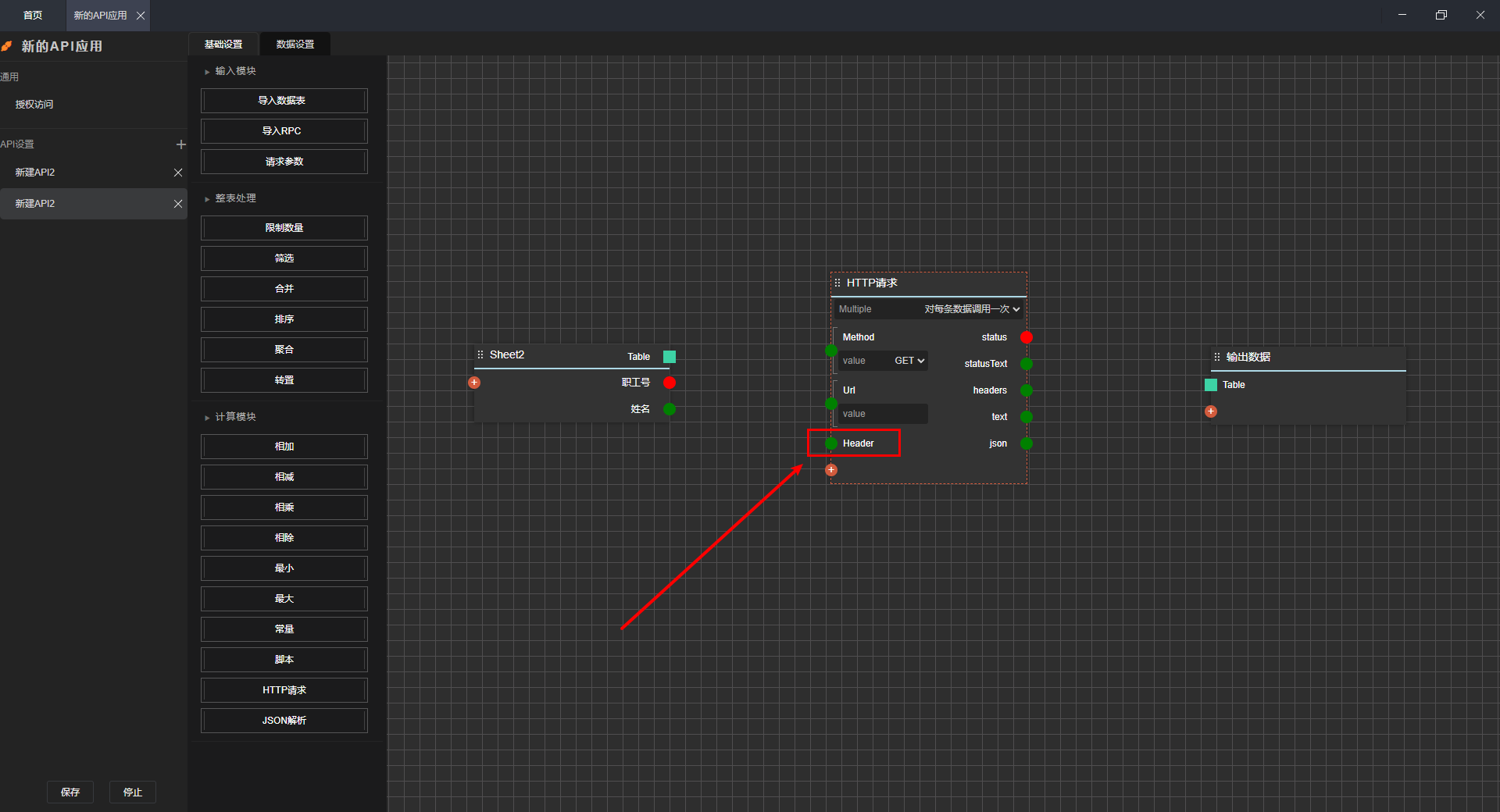This screenshot has height=812, width=1500.
Task: Click the plus icon under Header in HTTP请求 node
Action: (831, 470)
